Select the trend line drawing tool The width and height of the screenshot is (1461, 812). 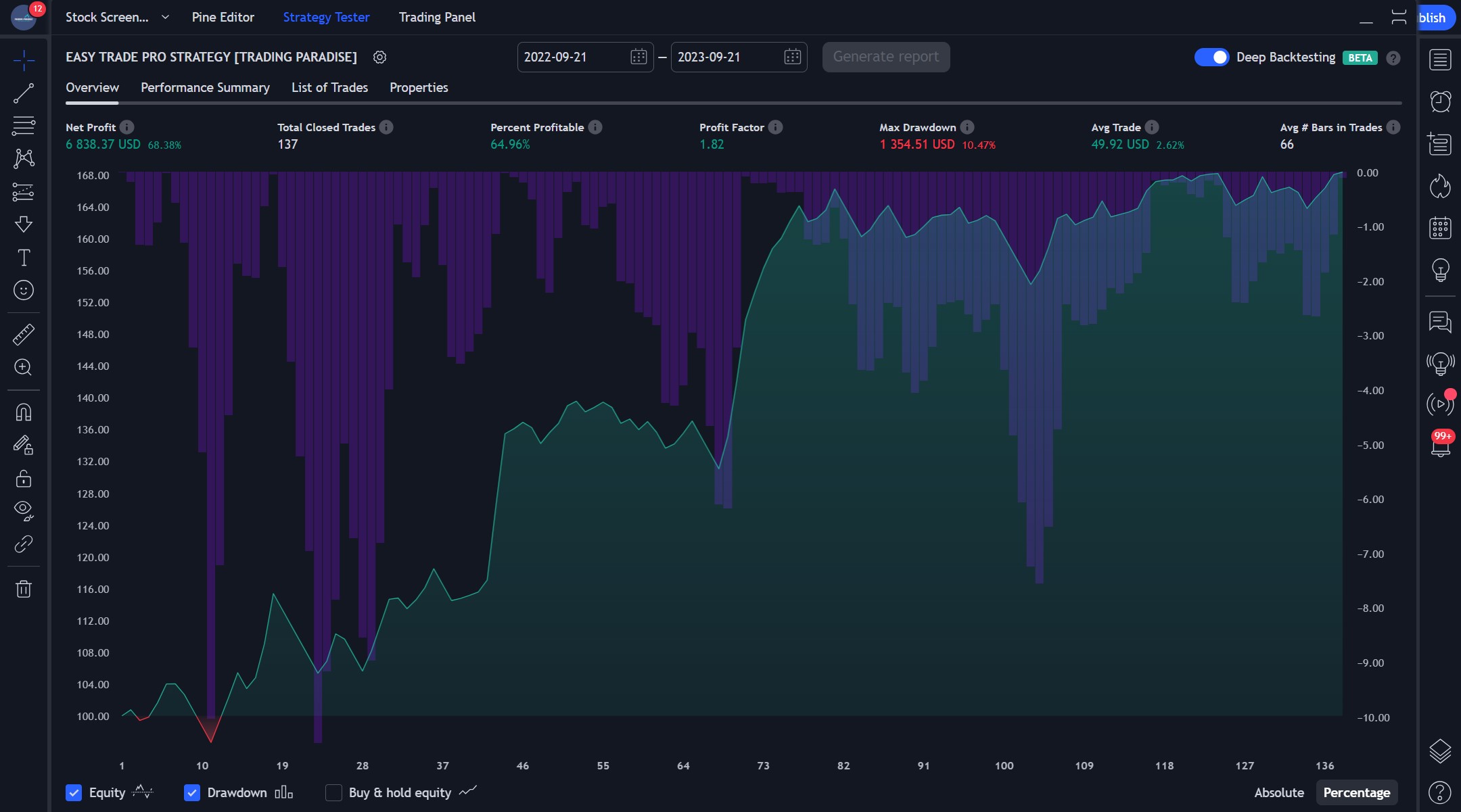pos(24,93)
